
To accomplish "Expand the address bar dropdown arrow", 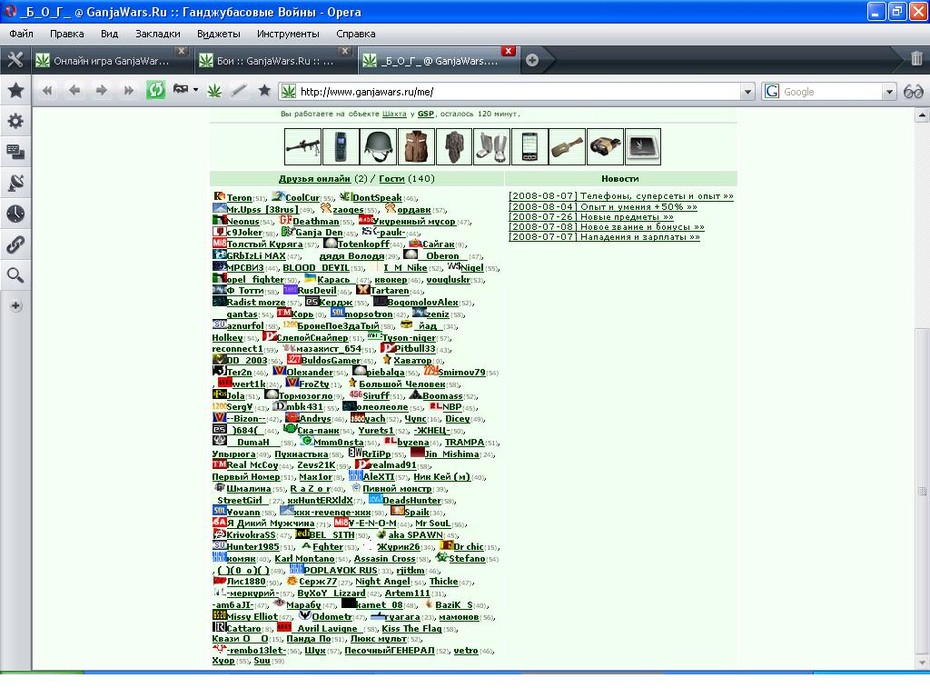I will pos(747,91).
